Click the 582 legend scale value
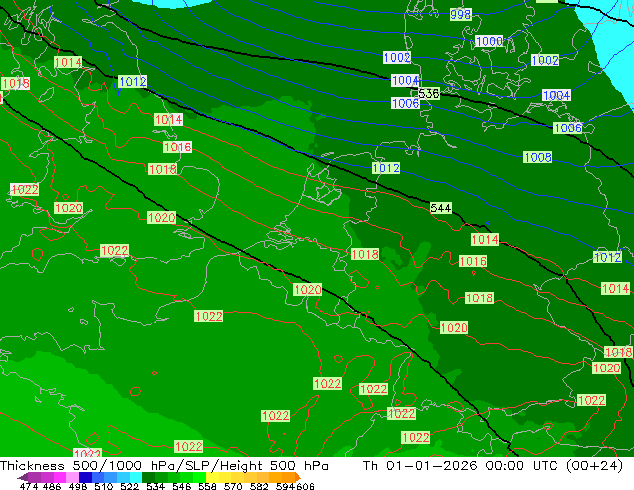The image size is (634, 490). pos(259,486)
